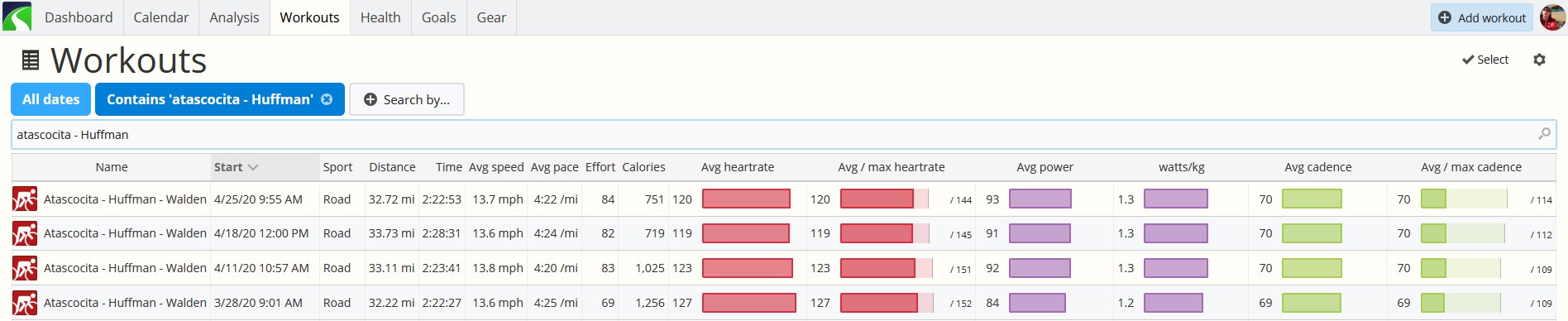Click cycling icon for 3/28/20 workout
The width and height of the screenshot is (1568, 321).
(25, 304)
